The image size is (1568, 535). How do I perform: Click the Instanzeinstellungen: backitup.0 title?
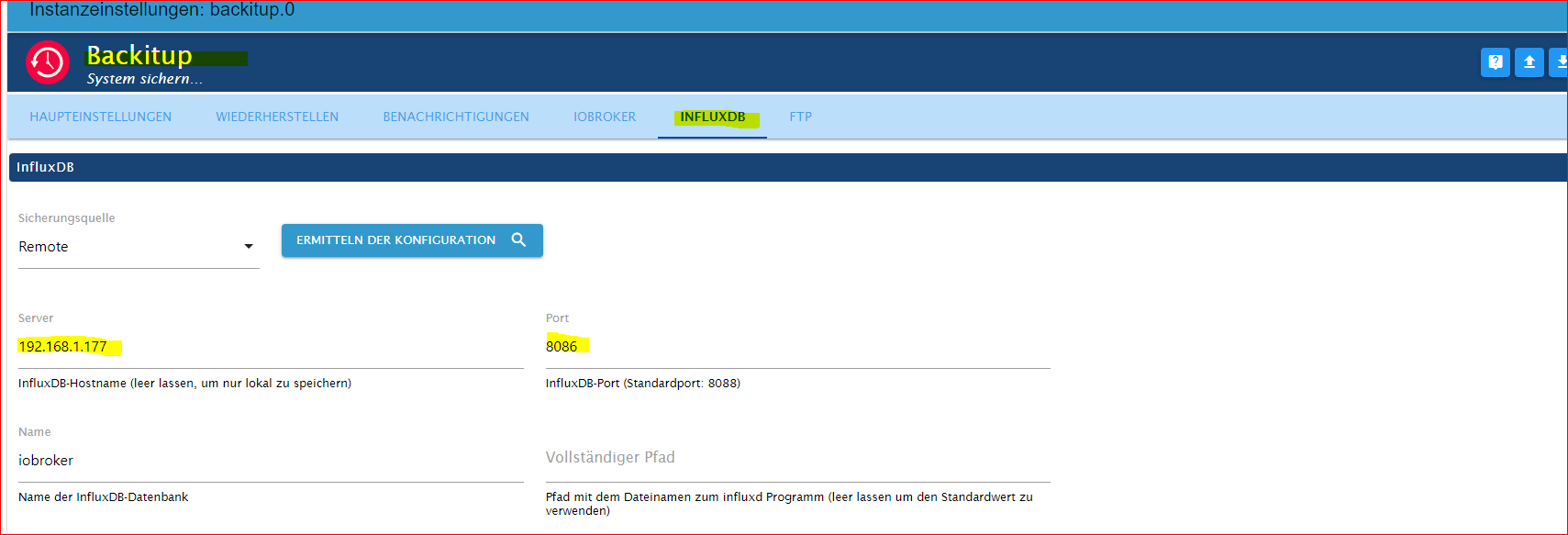tap(161, 10)
